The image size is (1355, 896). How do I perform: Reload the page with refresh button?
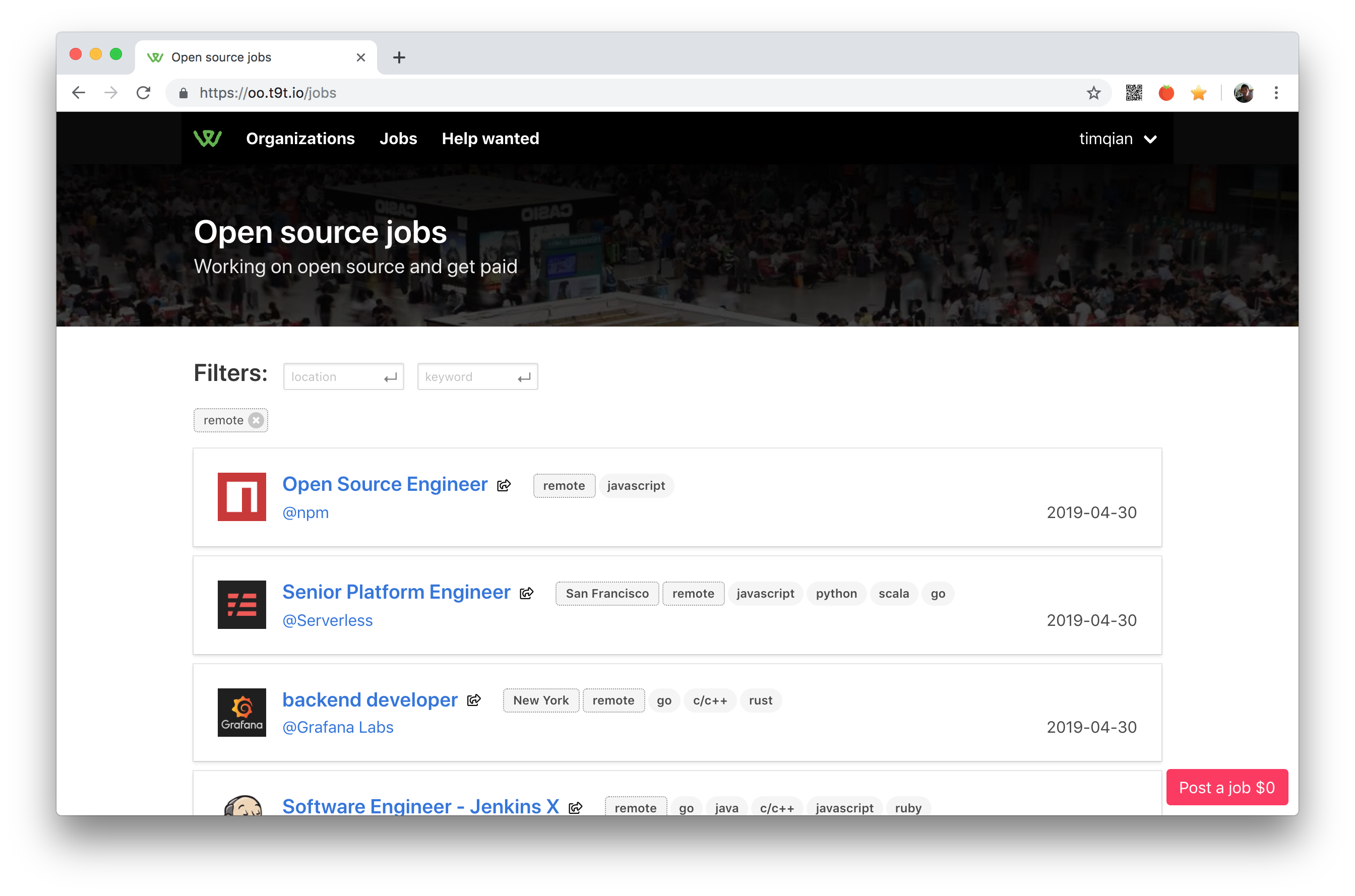(144, 93)
